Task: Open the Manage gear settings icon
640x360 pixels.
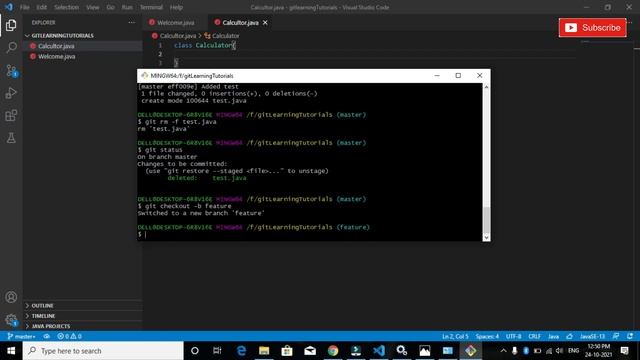Action: coord(11,320)
